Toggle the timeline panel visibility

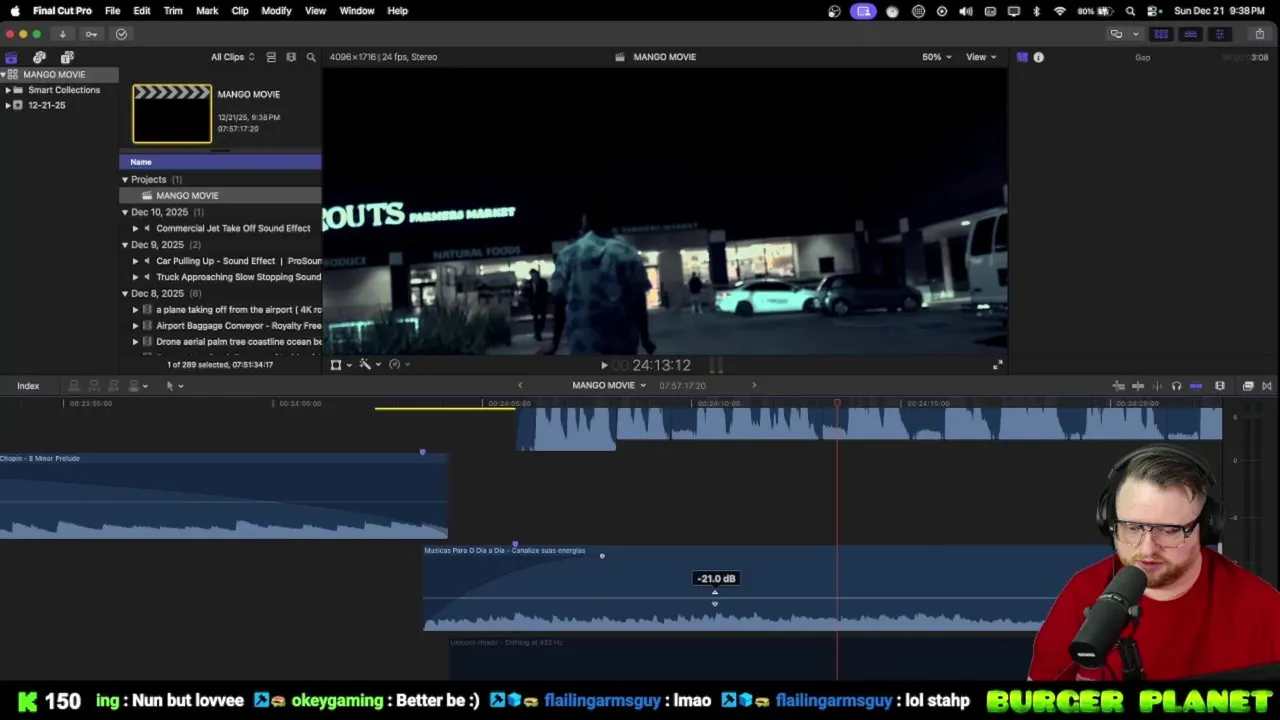coord(1190,34)
